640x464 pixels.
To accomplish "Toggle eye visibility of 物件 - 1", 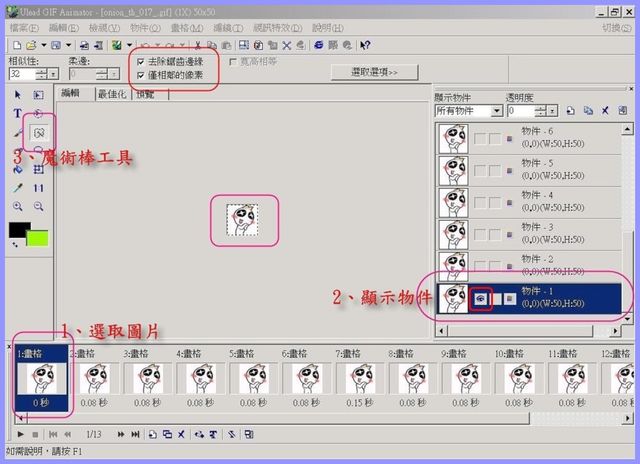I will pos(481,299).
